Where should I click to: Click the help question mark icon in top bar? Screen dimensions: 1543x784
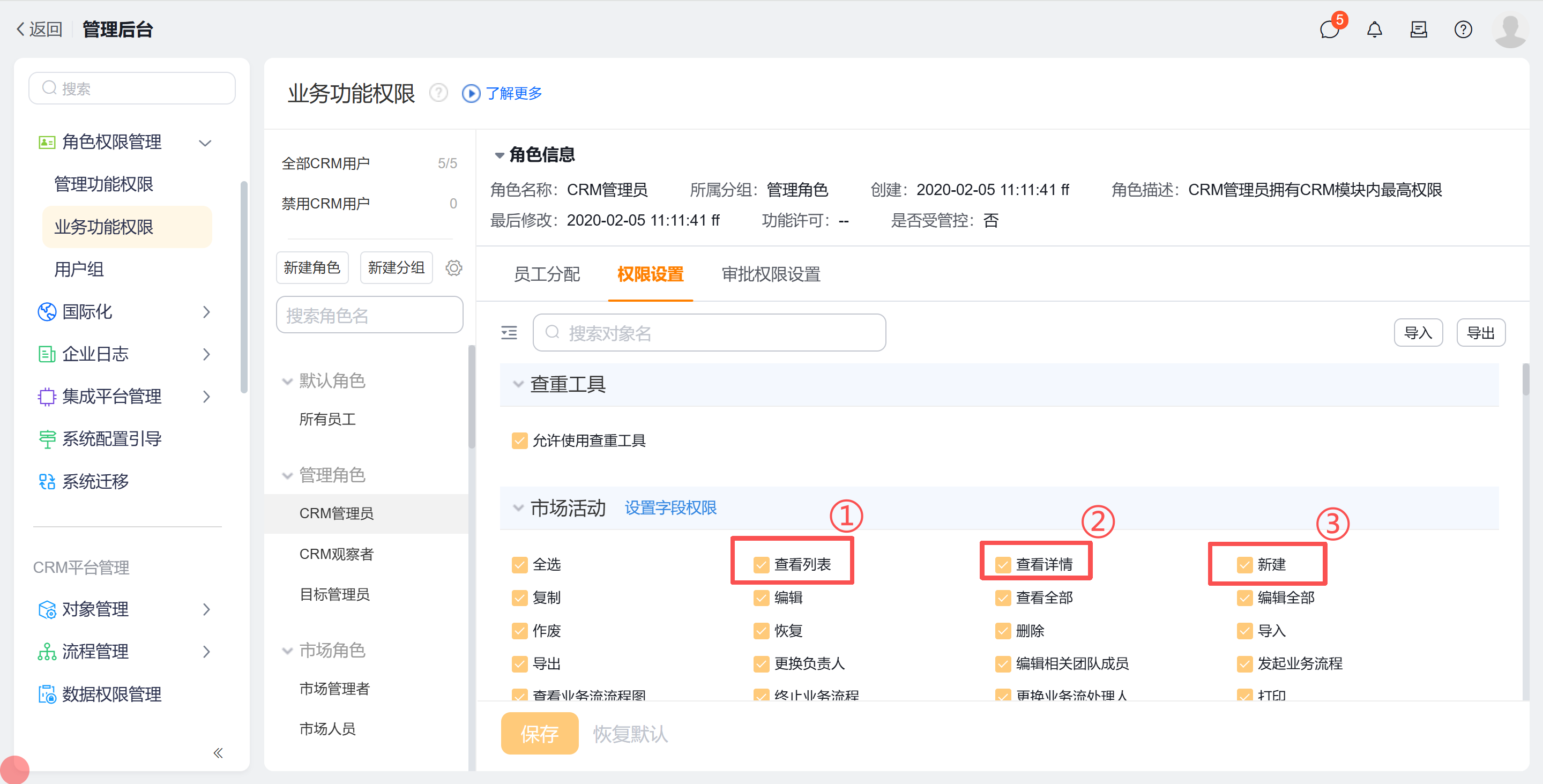(x=1463, y=29)
